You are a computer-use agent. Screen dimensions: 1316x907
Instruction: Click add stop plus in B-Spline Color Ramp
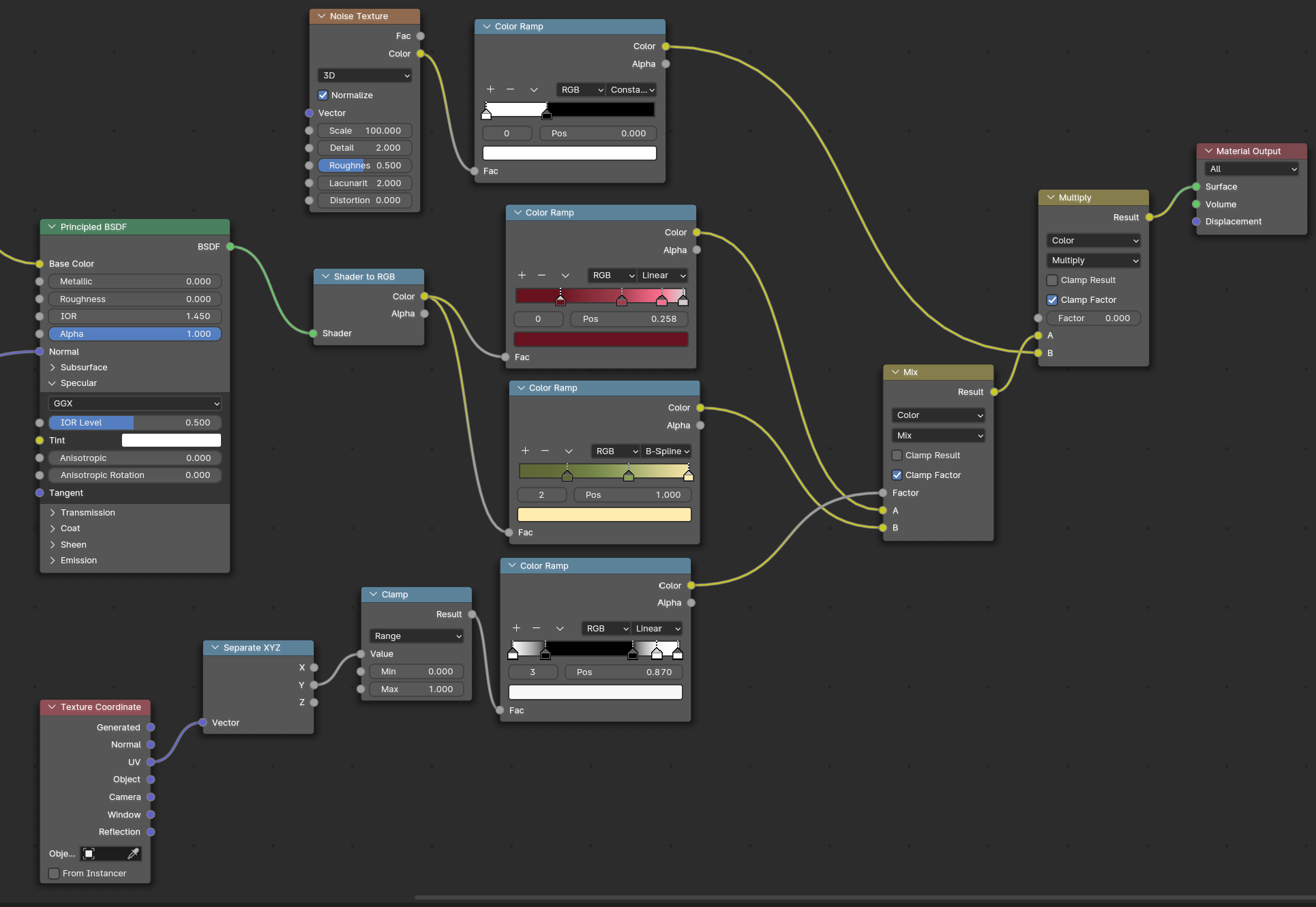pos(525,451)
